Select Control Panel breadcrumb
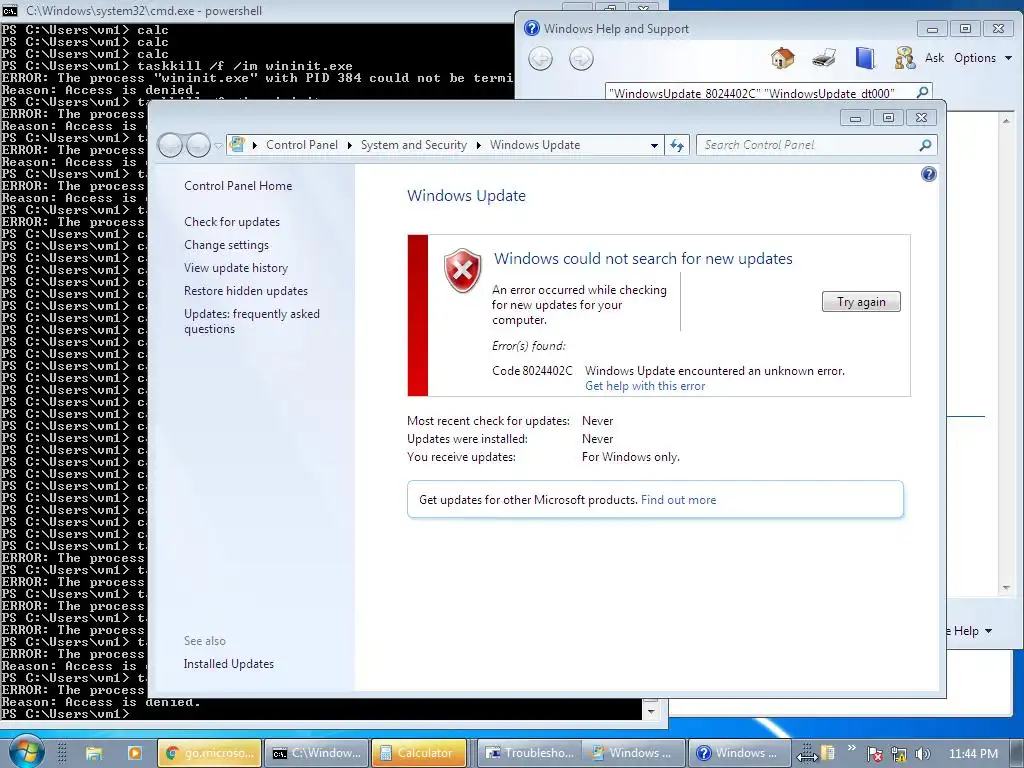The height and width of the screenshot is (768, 1024). (x=302, y=145)
